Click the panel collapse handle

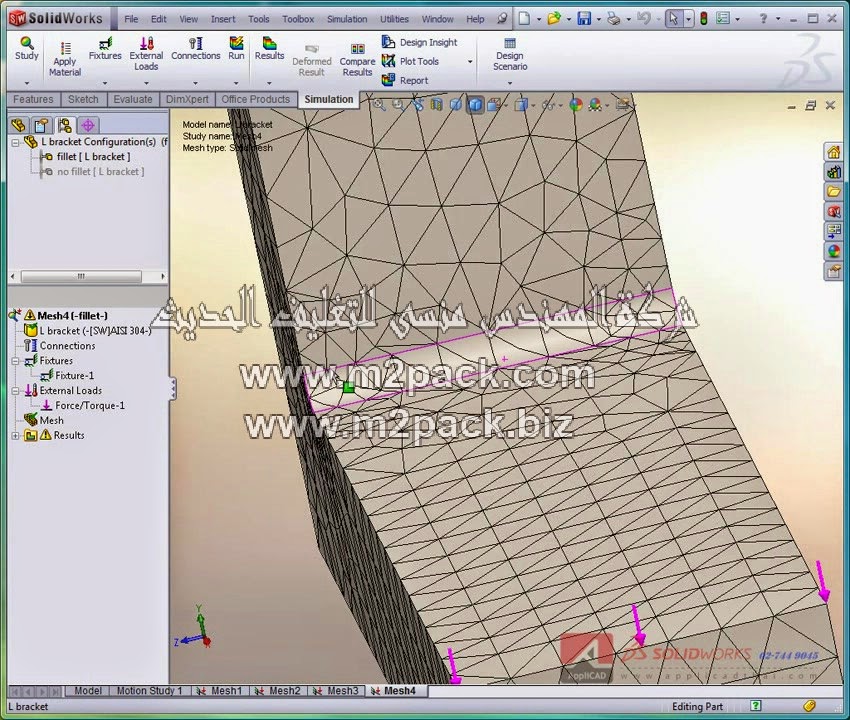tap(173, 389)
